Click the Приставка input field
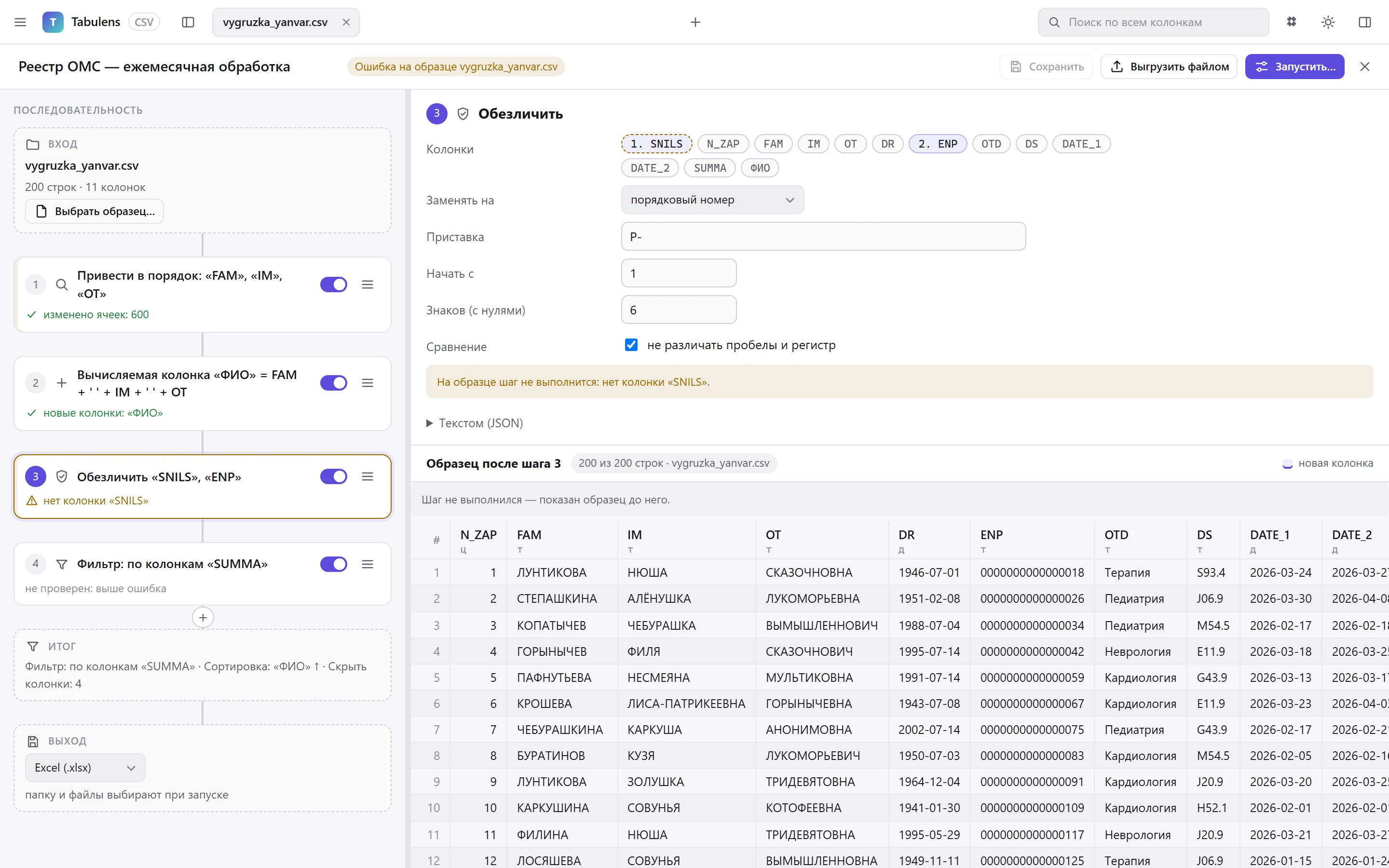Screen dimensions: 1389x868 coord(823,236)
